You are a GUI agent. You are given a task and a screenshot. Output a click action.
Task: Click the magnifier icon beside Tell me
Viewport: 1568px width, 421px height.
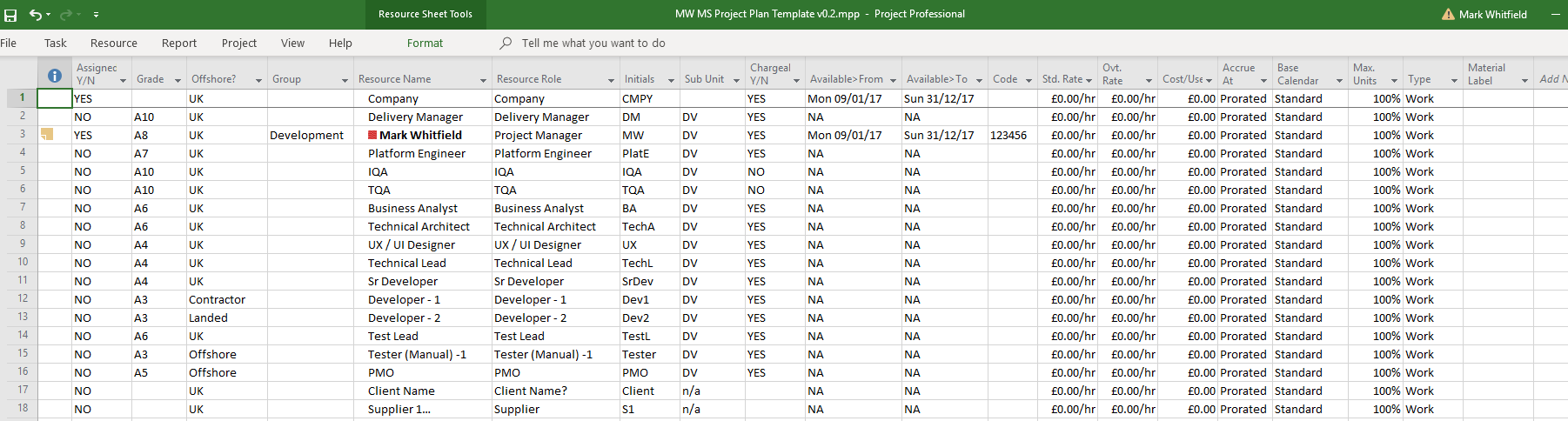click(x=506, y=43)
